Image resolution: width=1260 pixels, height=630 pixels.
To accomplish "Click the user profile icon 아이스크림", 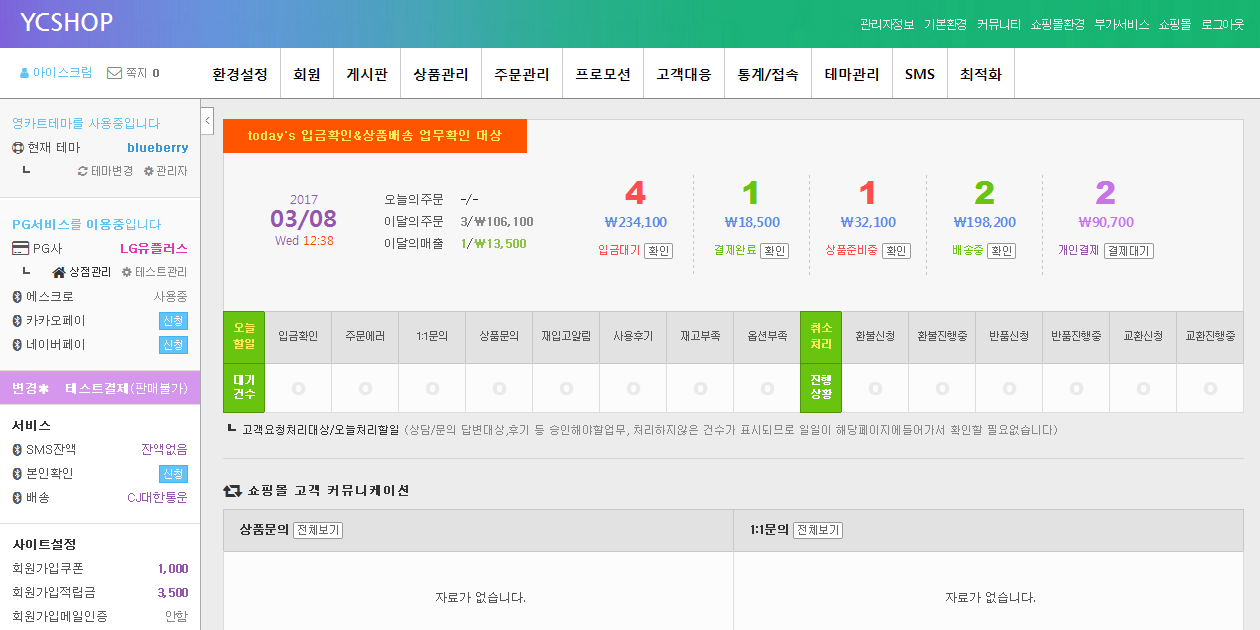I will 25,73.
